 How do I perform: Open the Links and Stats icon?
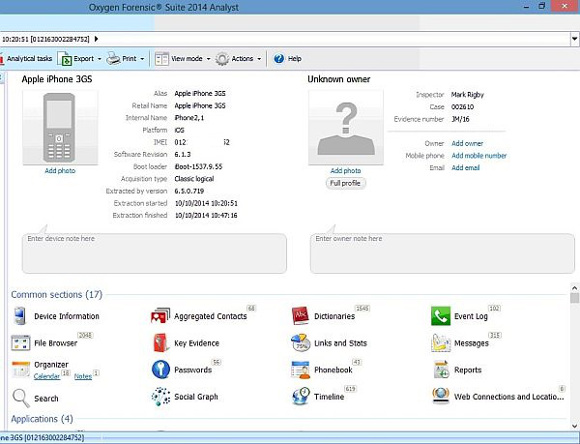pyautogui.click(x=300, y=343)
